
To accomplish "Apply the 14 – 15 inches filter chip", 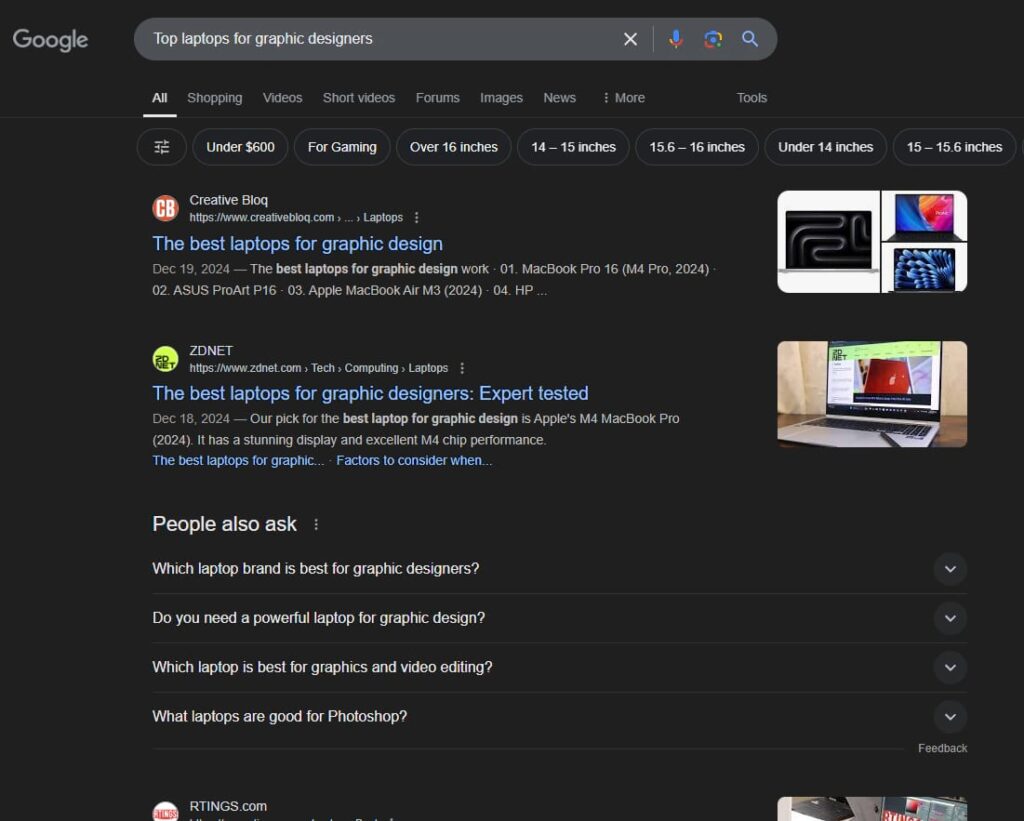I will [573, 147].
